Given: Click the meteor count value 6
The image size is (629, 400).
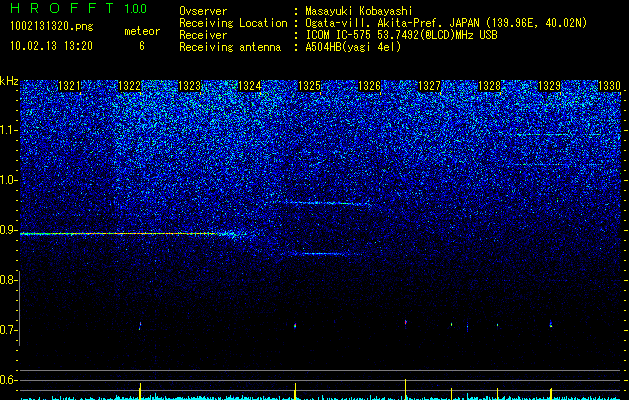Looking at the screenshot, I should point(142,46).
